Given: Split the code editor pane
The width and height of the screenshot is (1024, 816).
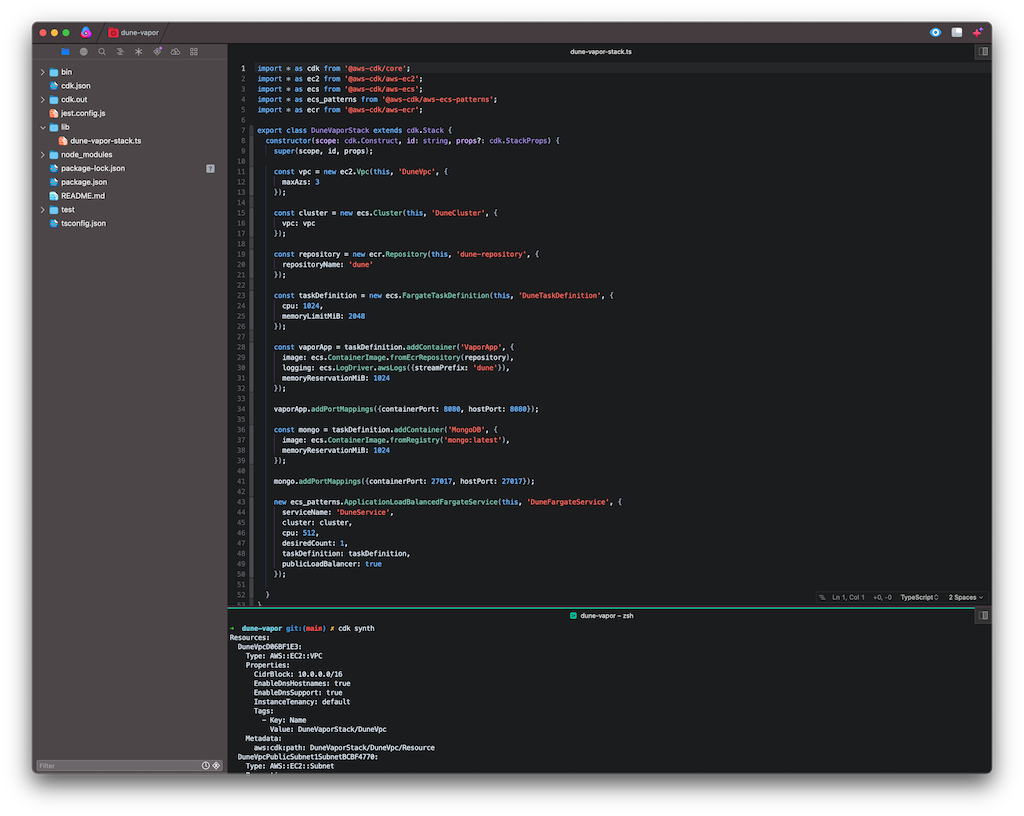Looking at the screenshot, I should (983, 52).
